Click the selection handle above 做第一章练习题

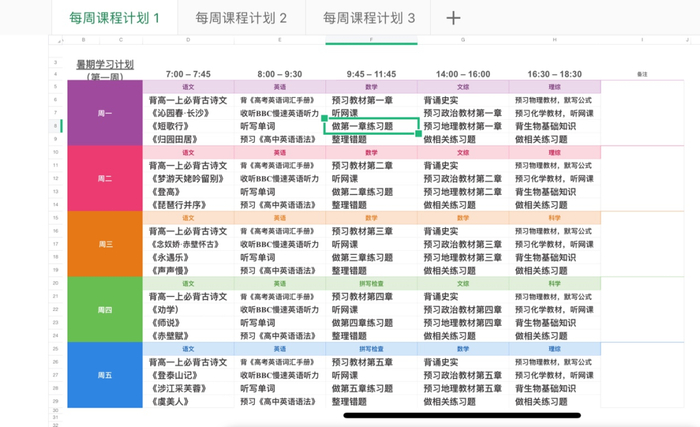[x=325, y=118]
